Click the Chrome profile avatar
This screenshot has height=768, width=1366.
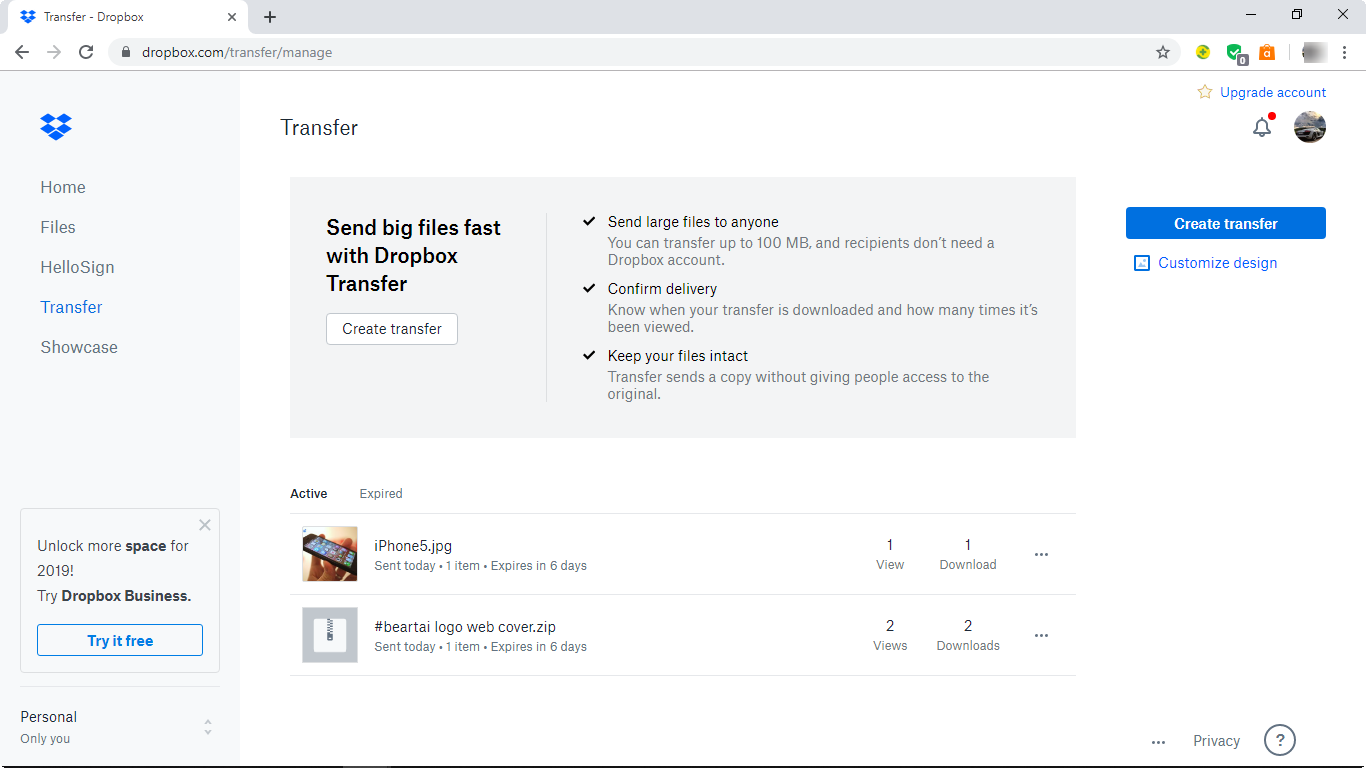1315,52
